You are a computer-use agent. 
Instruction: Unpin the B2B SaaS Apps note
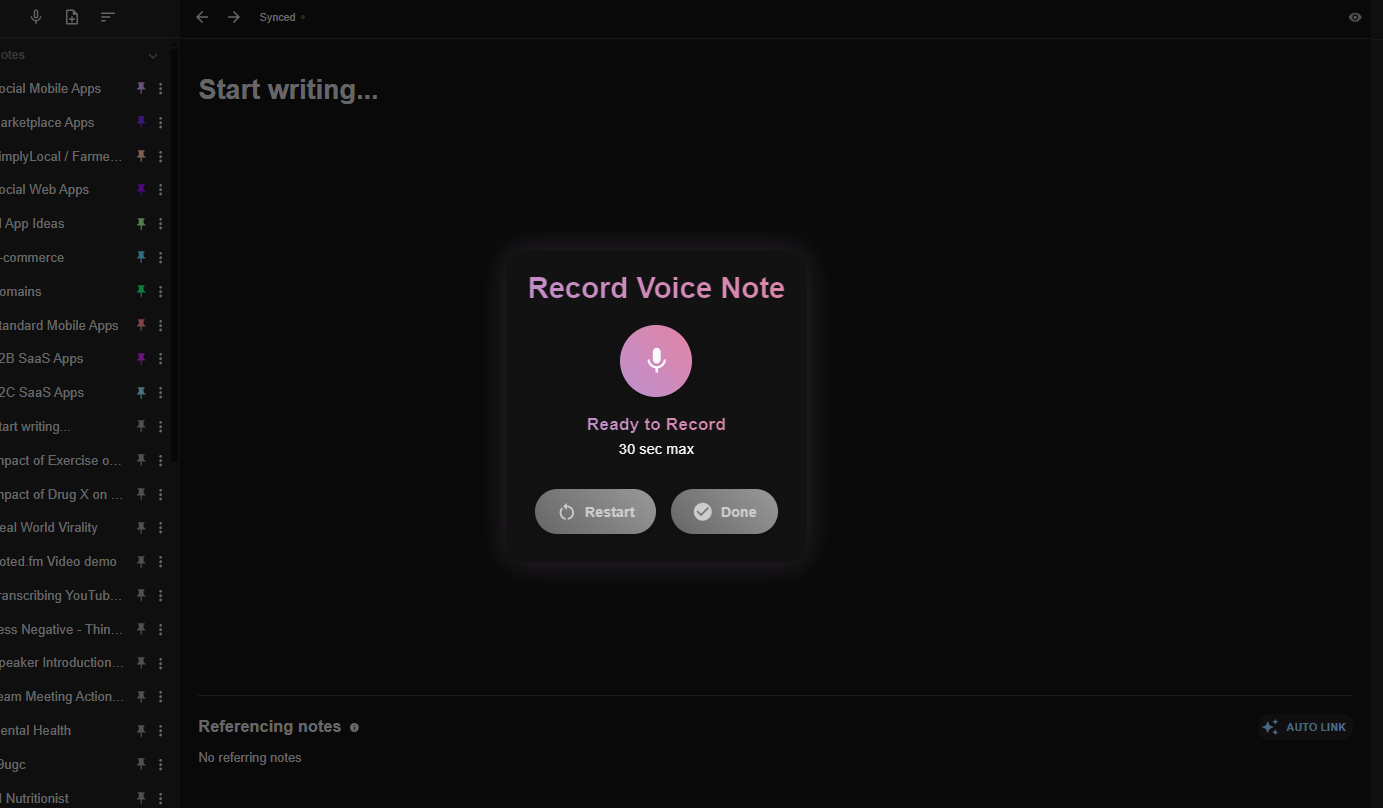pos(141,358)
